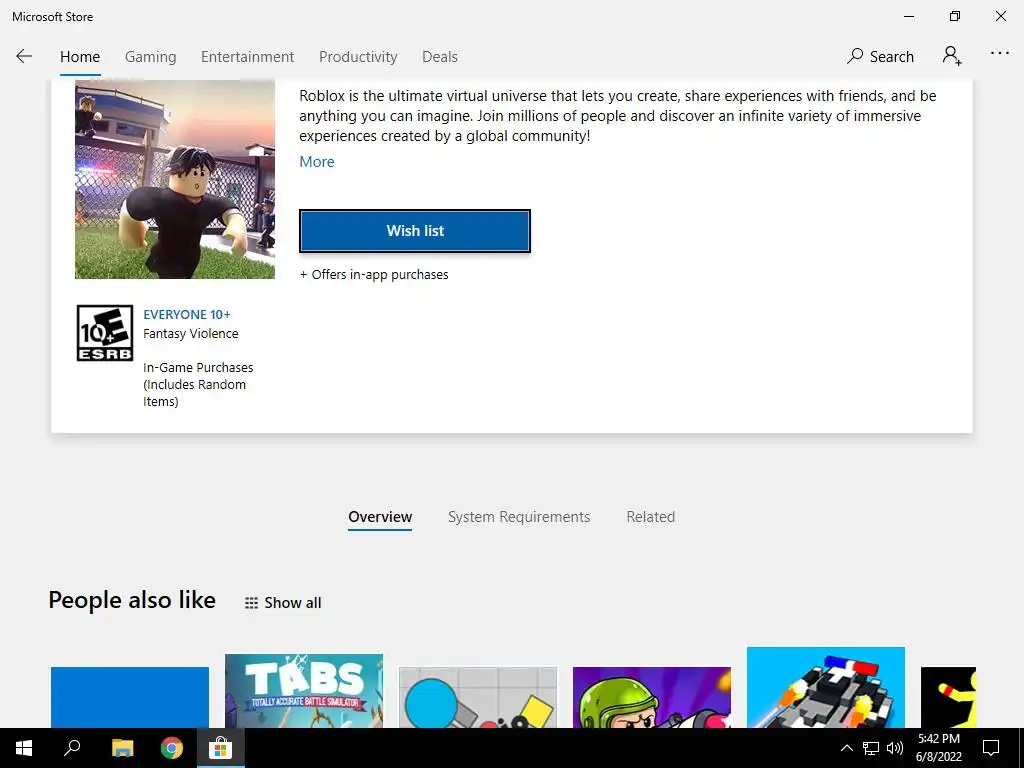Select Microsoft Store taskbar icon
This screenshot has height=768, width=1024.
point(221,748)
